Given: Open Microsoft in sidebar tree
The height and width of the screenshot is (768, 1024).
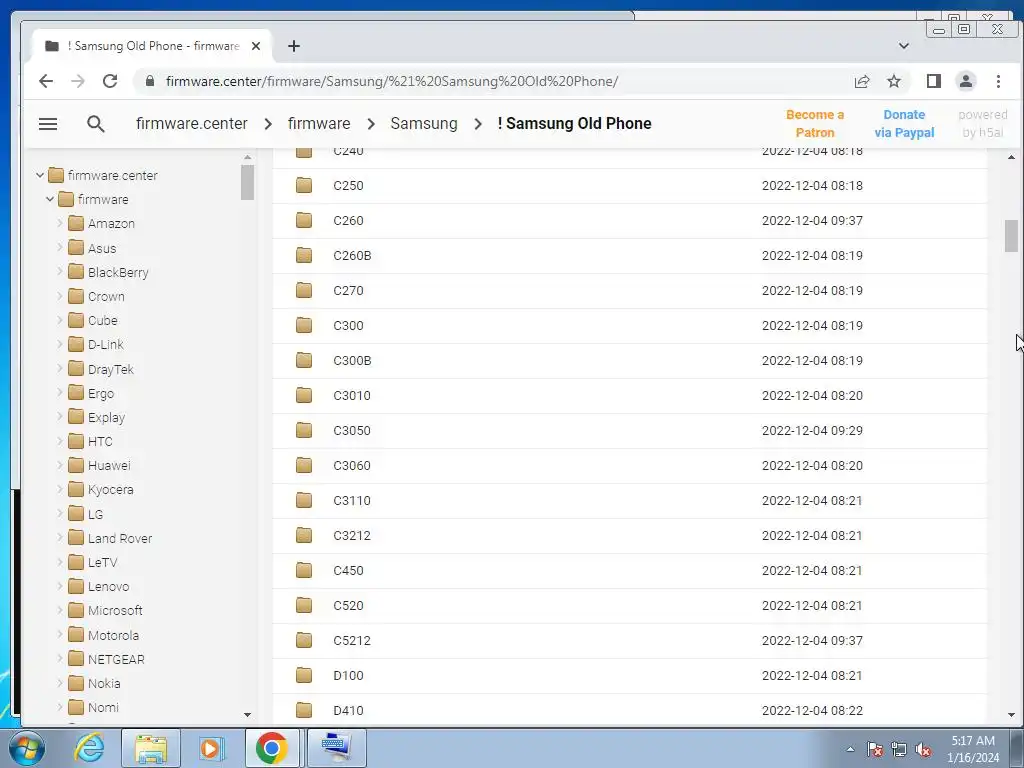Looking at the screenshot, I should 115,611.
